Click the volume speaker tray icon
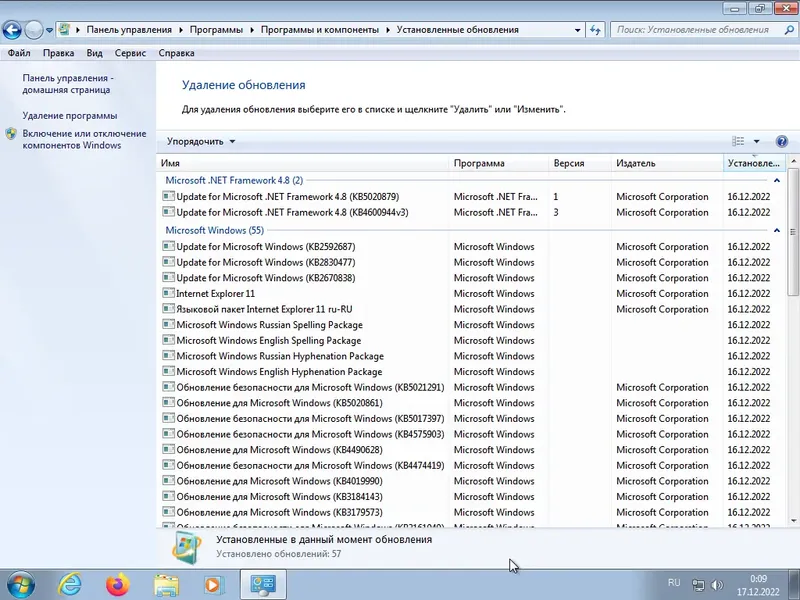The width and height of the screenshot is (800, 600). point(717,585)
